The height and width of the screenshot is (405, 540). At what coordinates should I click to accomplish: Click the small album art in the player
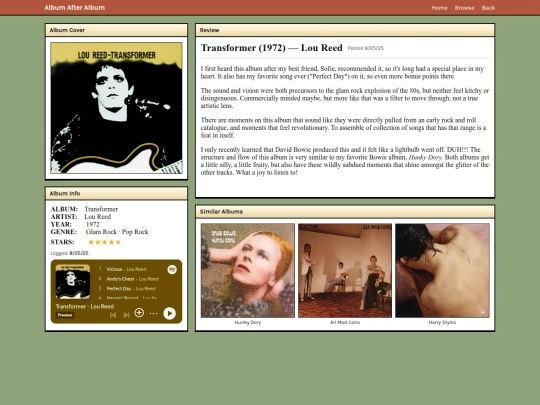pyautogui.click(x=73, y=281)
